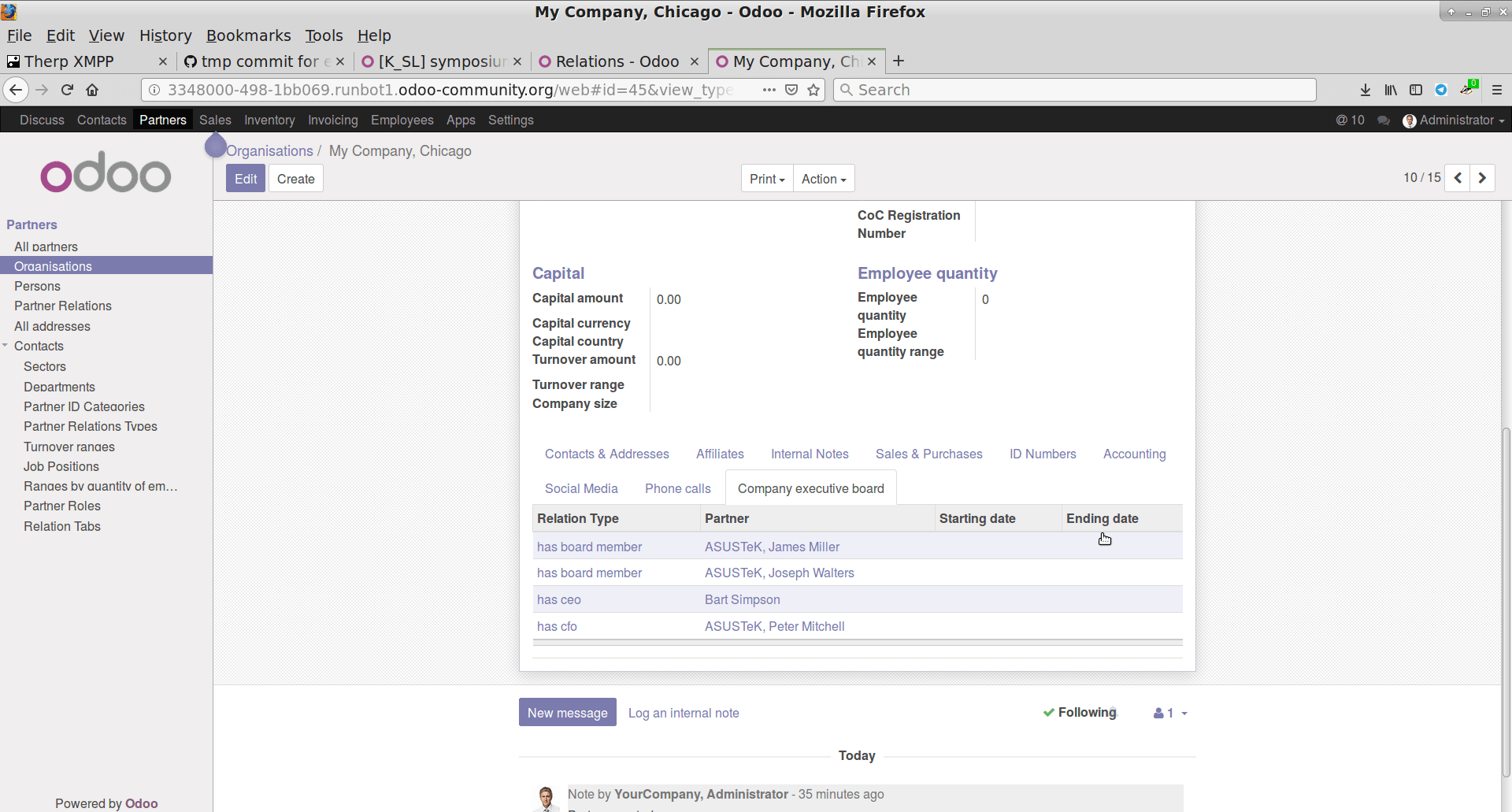Open the Bookmarks menu
The height and width of the screenshot is (812, 1512).
point(248,35)
